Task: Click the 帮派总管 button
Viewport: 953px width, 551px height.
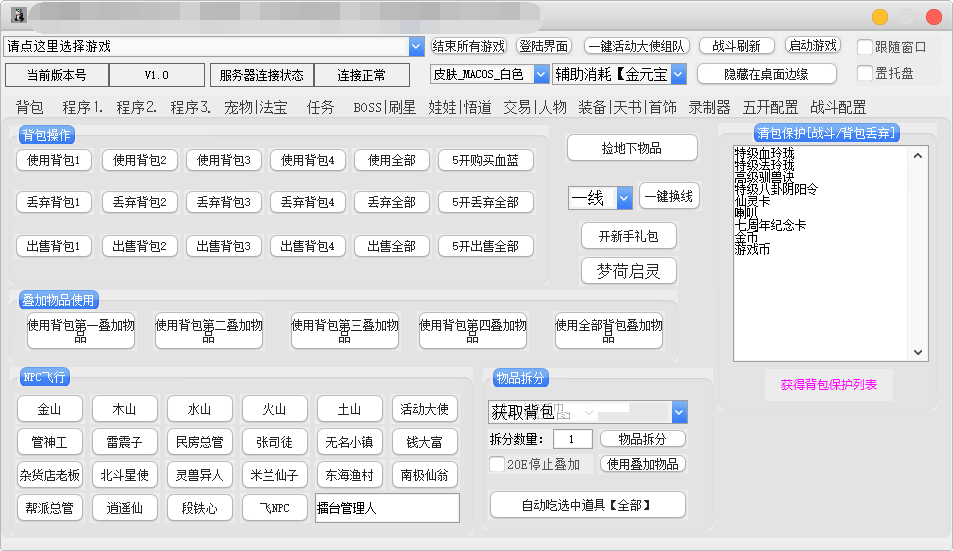Action: pyautogui.click(x=49, y=508)
